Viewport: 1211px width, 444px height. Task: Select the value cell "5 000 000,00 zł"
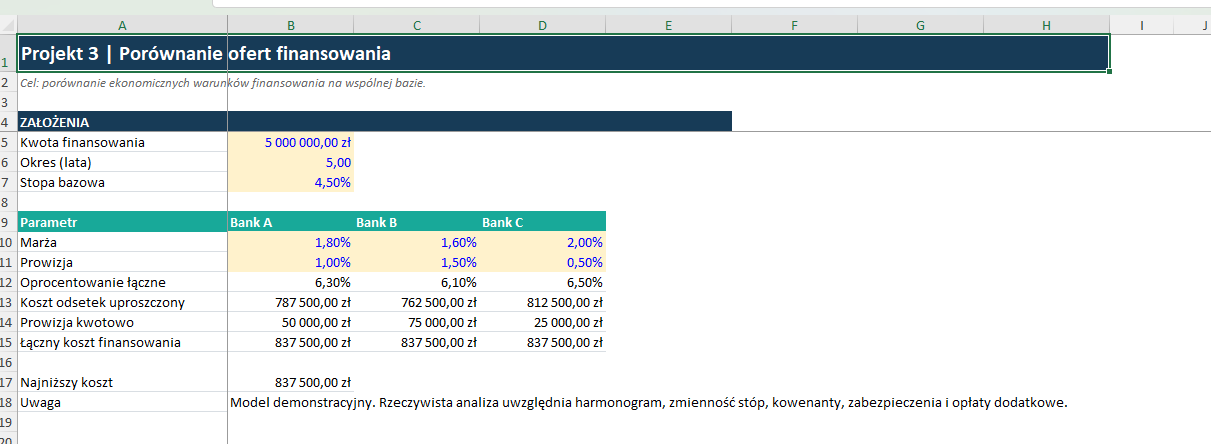290,142
